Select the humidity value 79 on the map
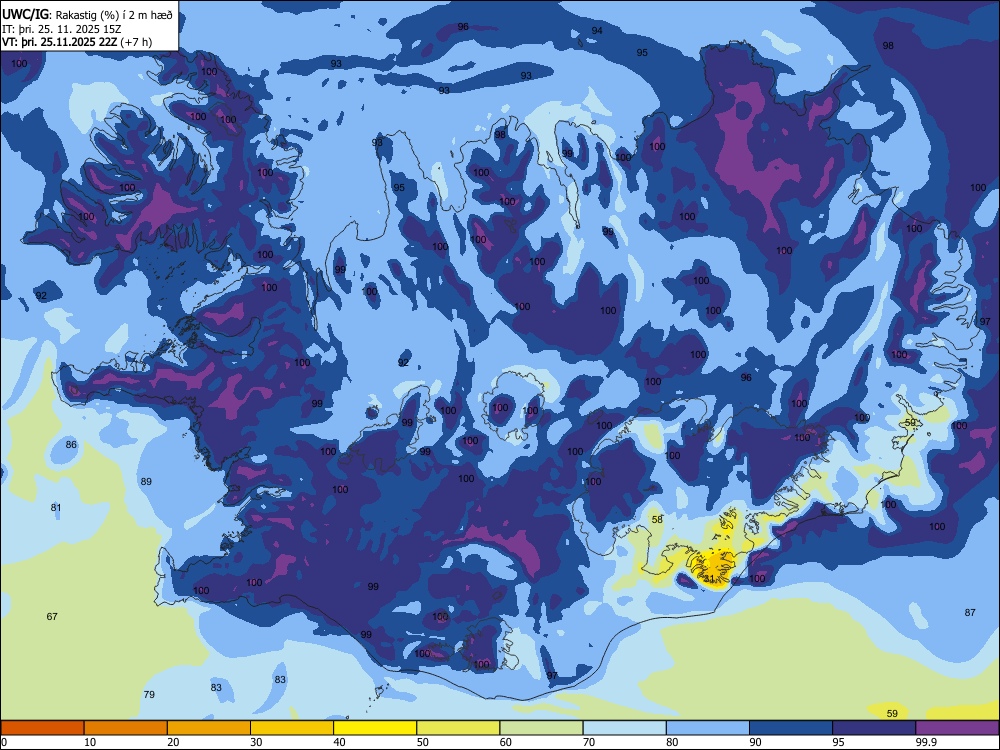Screen dimensions: 1000x750 point(149,695)
